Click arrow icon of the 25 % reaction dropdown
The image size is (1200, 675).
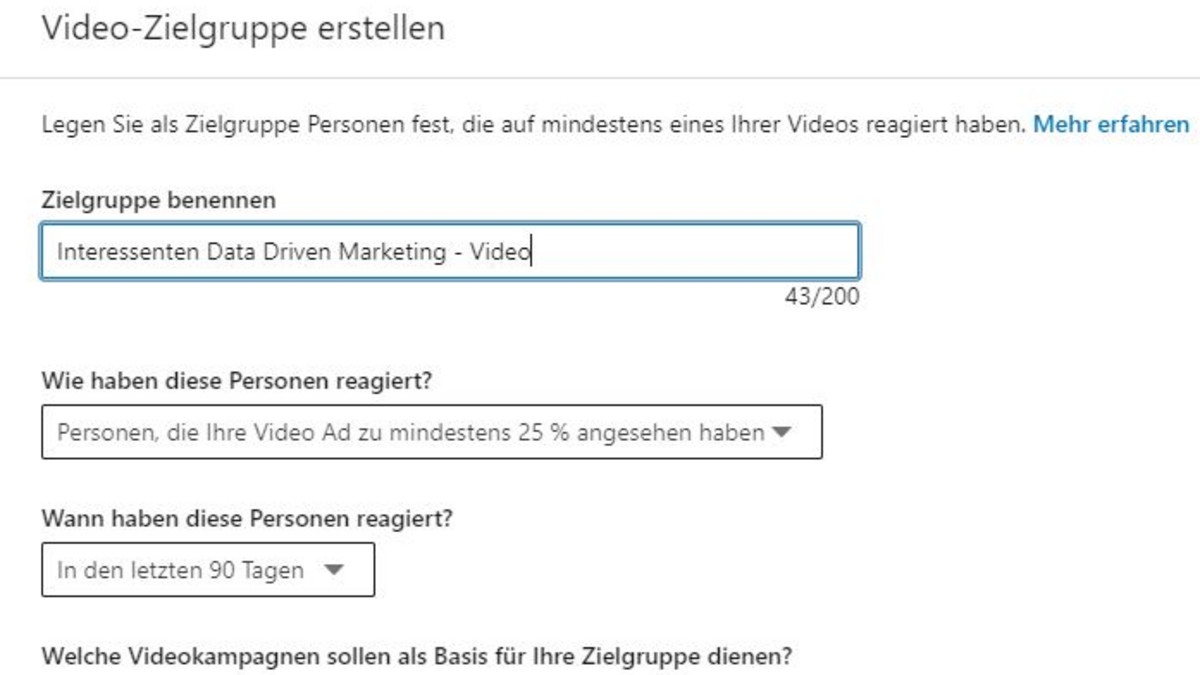pyautogui.click(x=783, y=432)
